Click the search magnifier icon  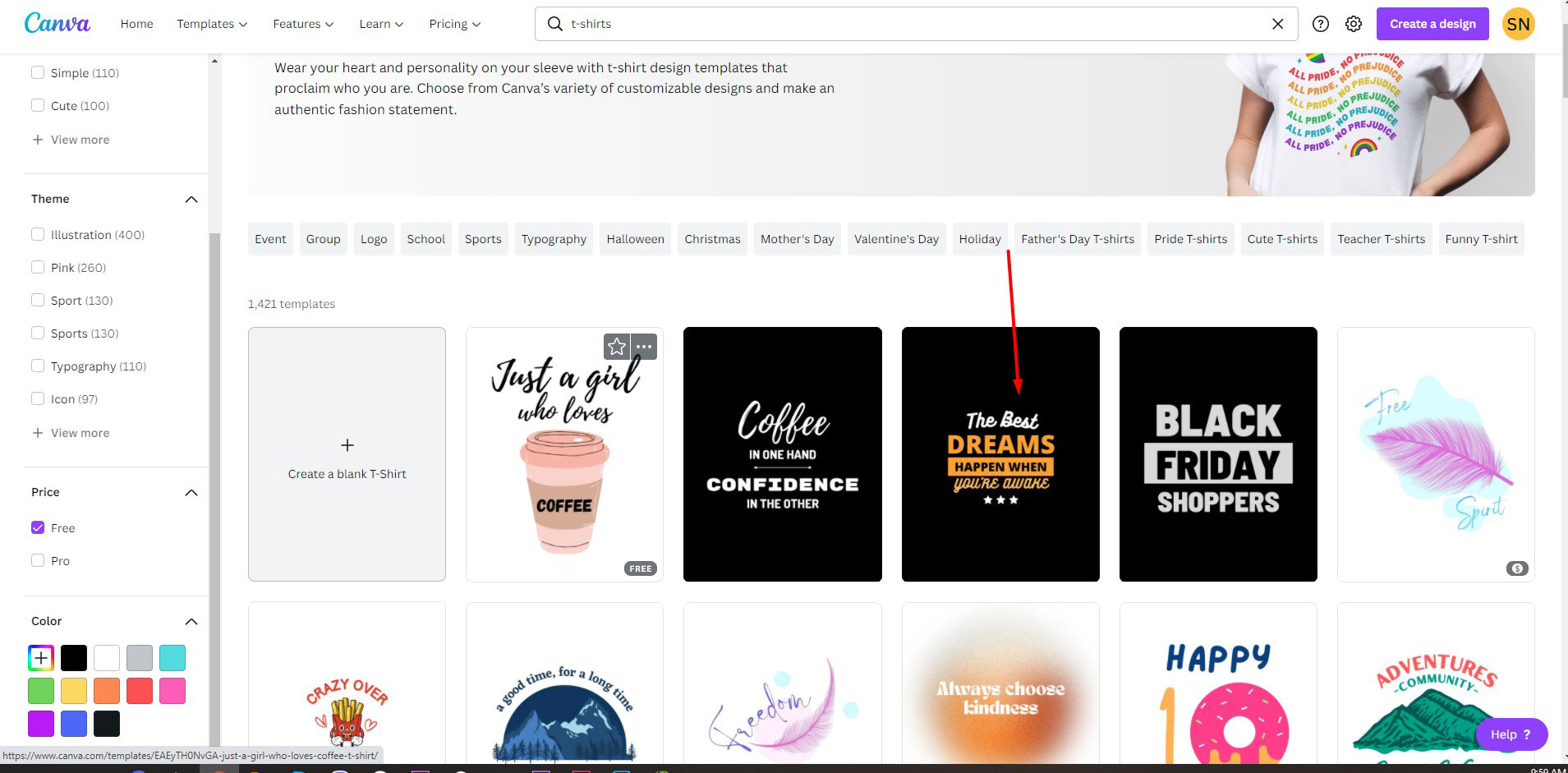(x=555, y=24)
